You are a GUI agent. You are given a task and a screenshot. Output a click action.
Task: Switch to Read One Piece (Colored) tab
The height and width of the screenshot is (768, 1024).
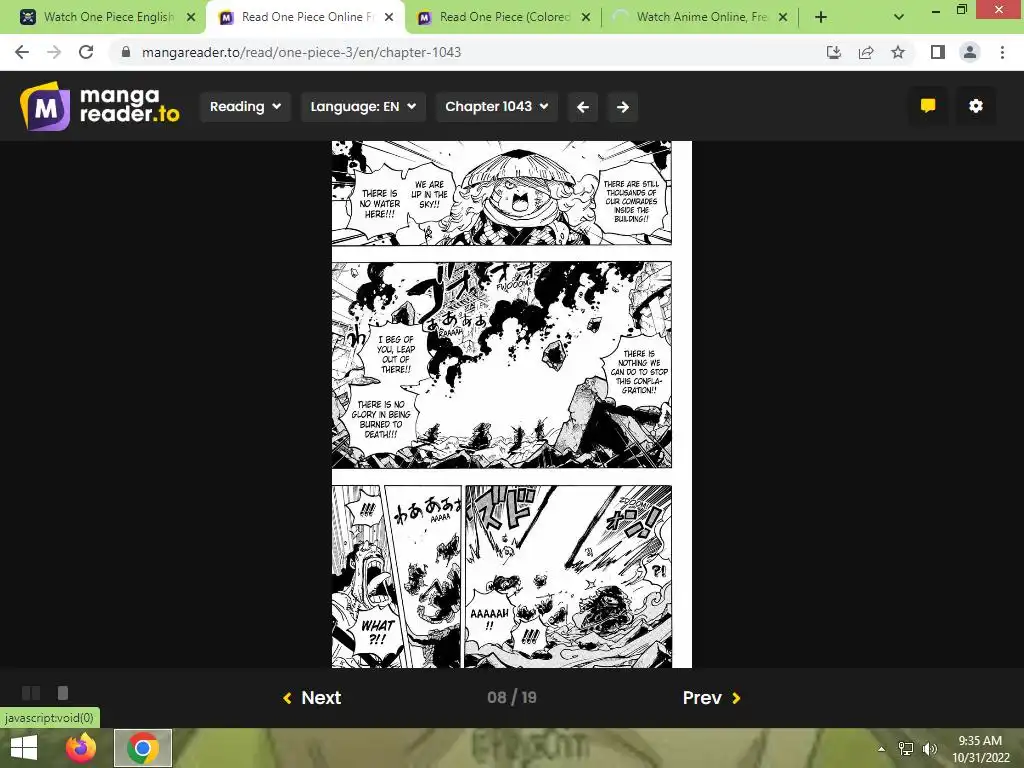504,17
